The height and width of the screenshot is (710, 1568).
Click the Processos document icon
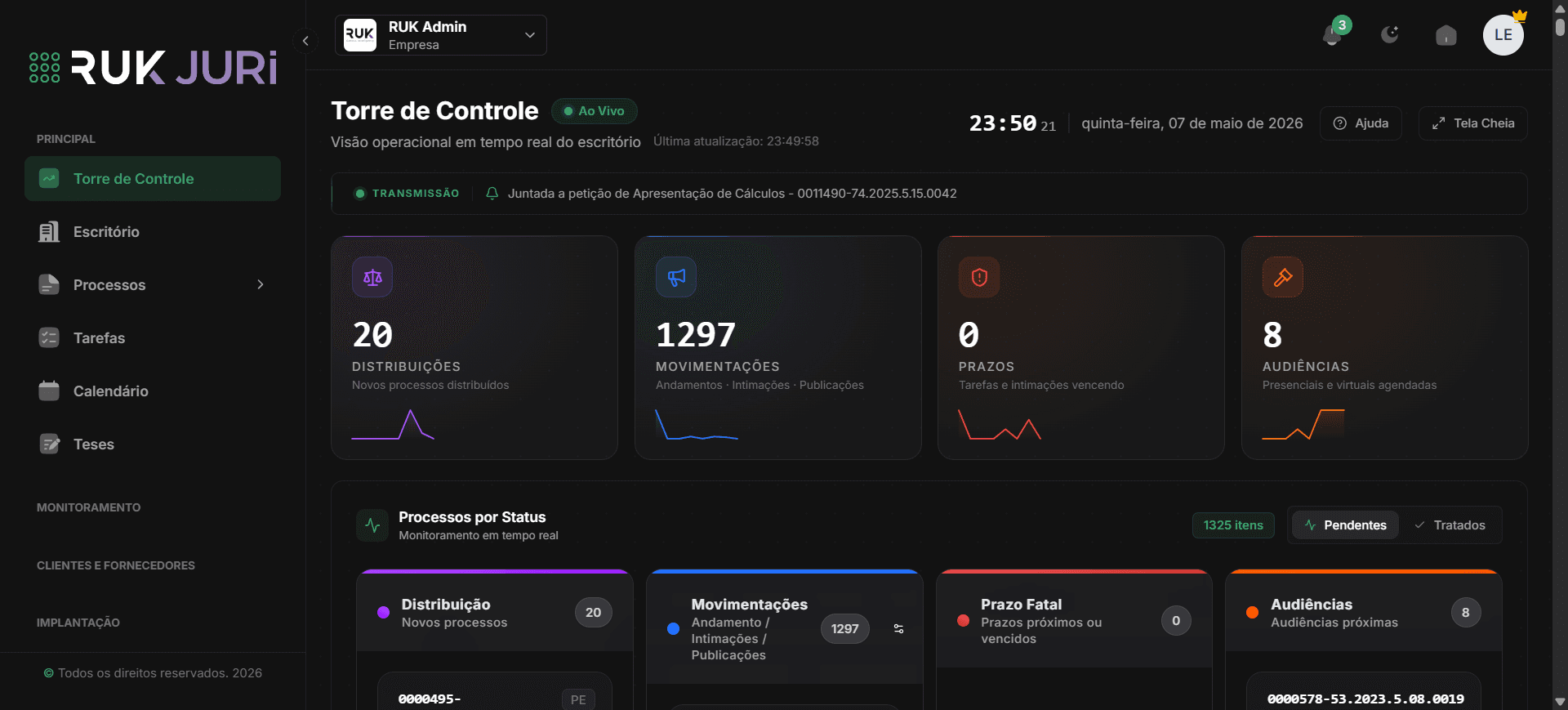pos(49,285)
